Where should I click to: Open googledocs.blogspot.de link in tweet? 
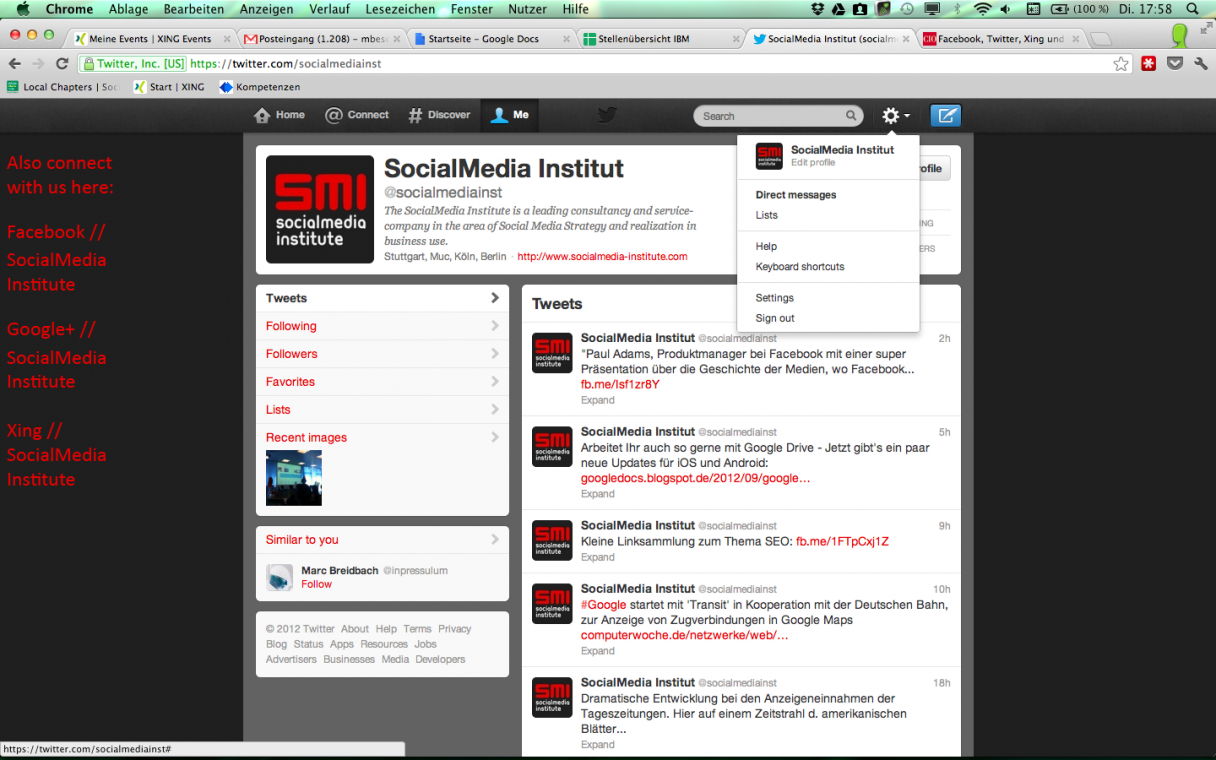point(695,478)
